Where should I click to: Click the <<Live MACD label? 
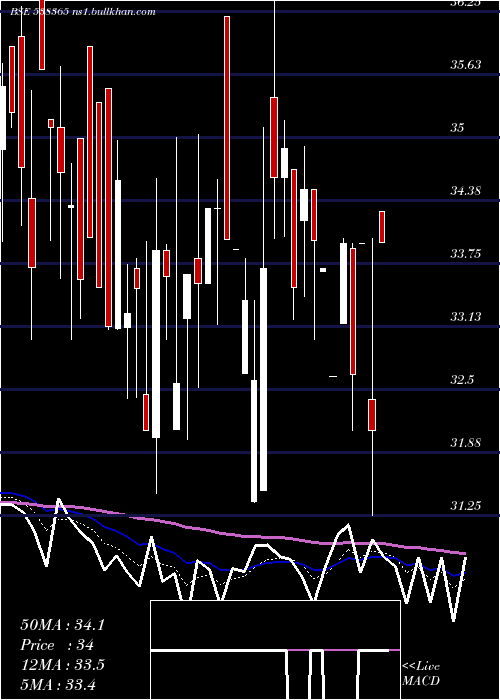coord(421,673)
